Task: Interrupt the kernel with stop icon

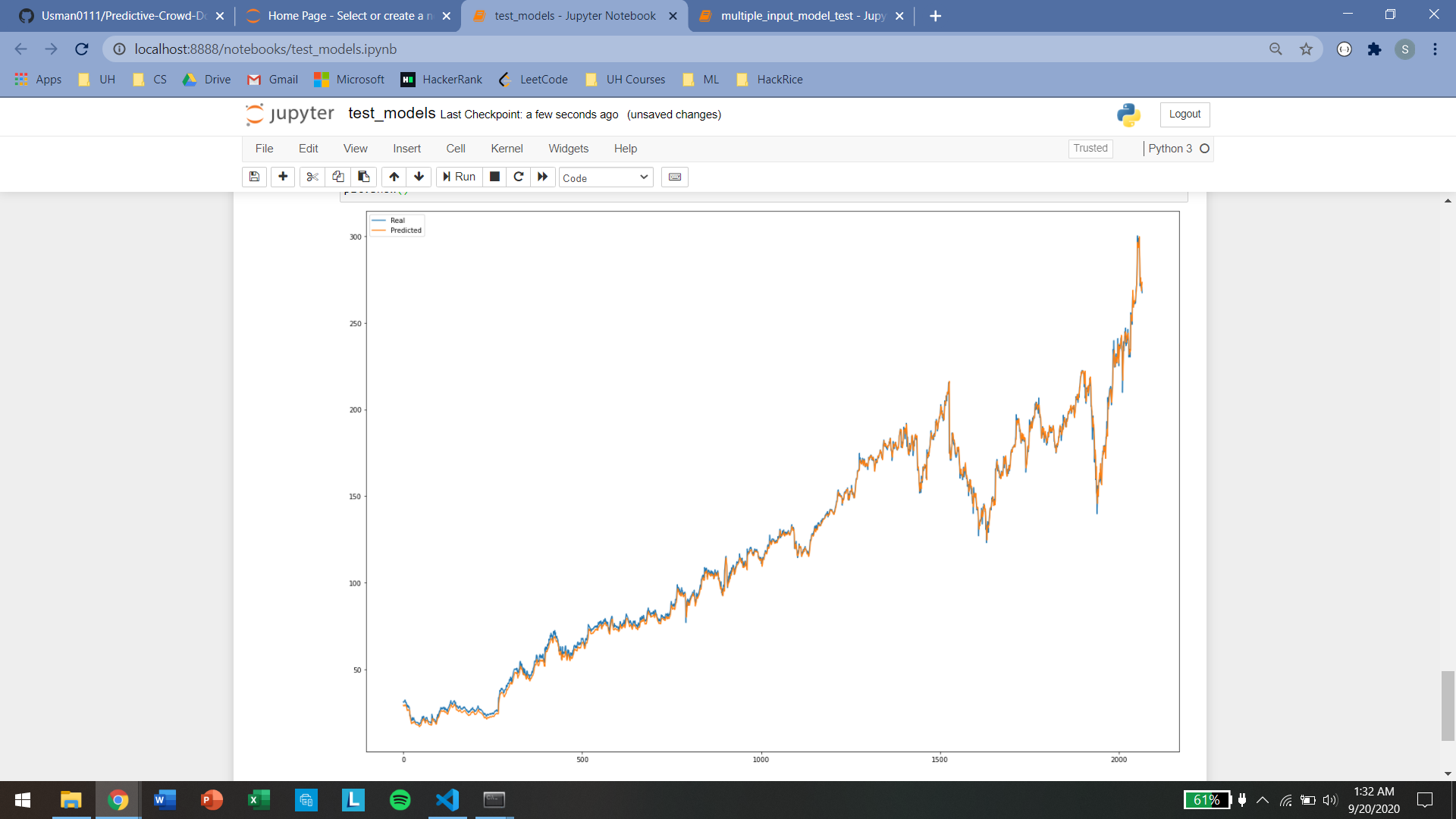Action: click(494, 177)
